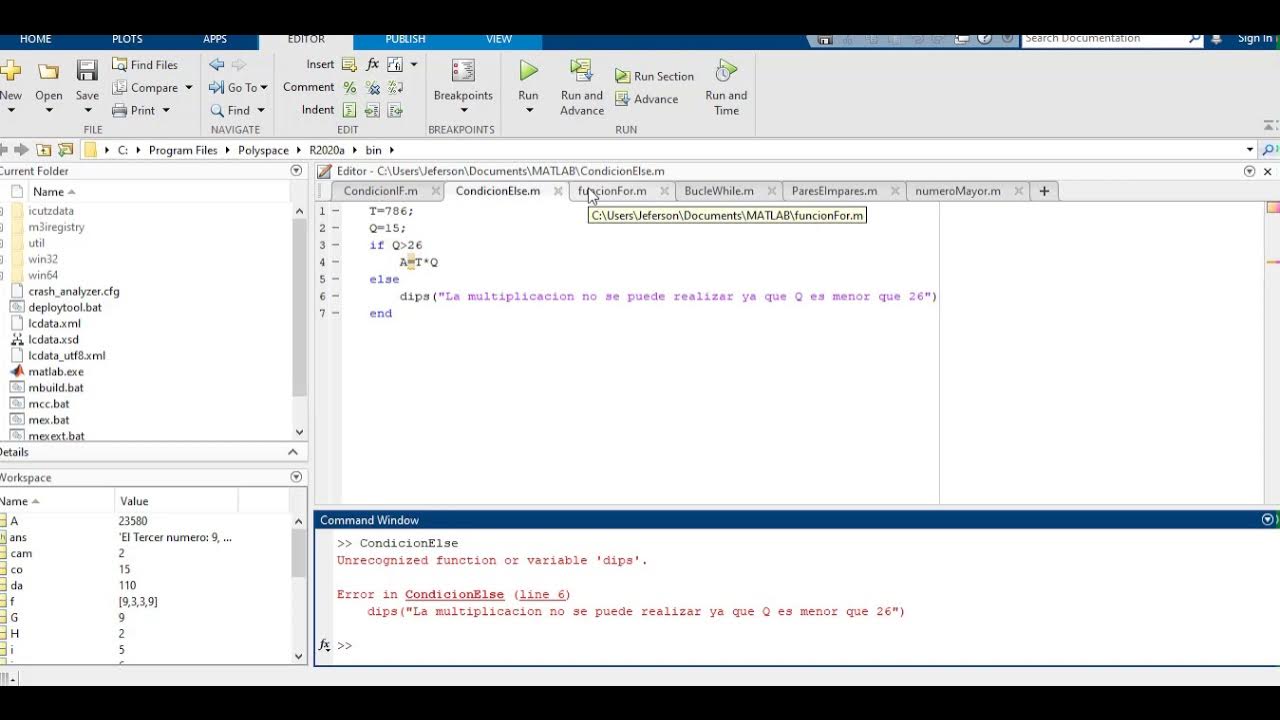Click the Sign In link

pyautogui.click(x=1255, y=39)
